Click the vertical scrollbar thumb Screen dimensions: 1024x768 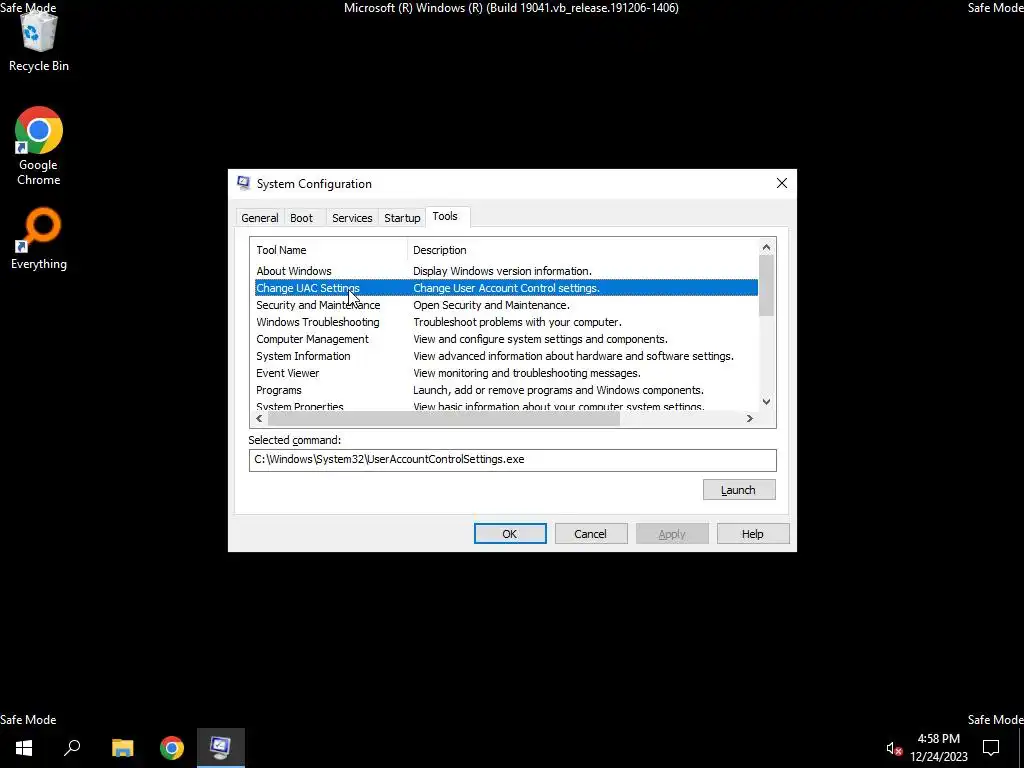click(767, 285)
